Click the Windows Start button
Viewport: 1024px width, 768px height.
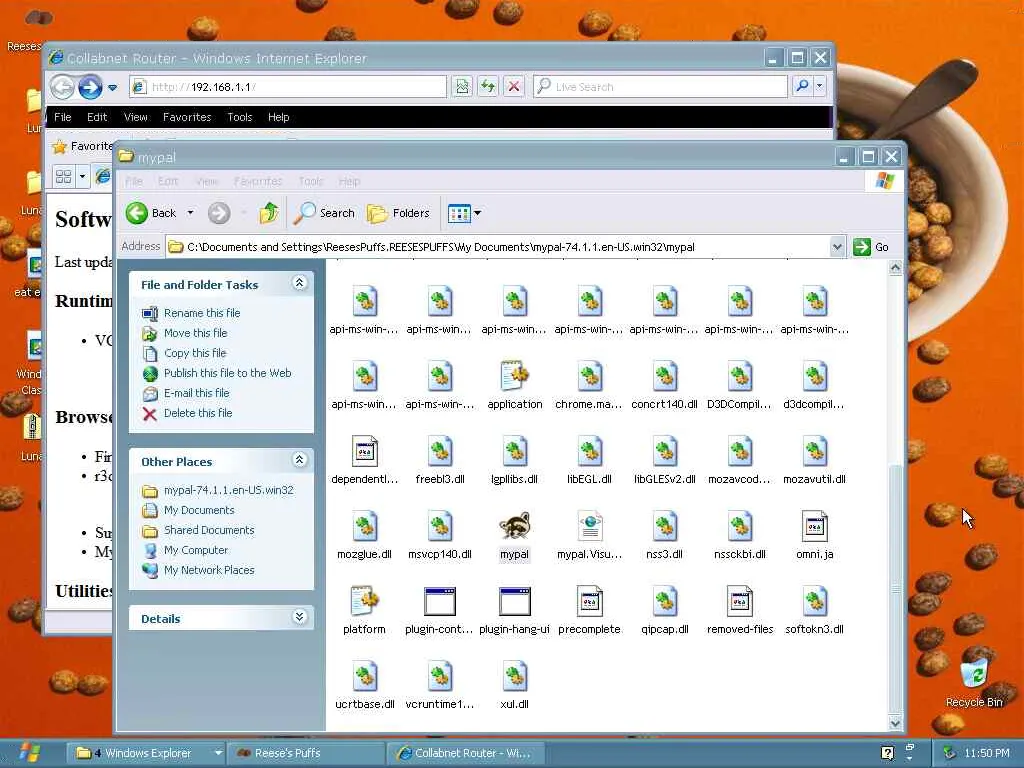coord(27,753)
